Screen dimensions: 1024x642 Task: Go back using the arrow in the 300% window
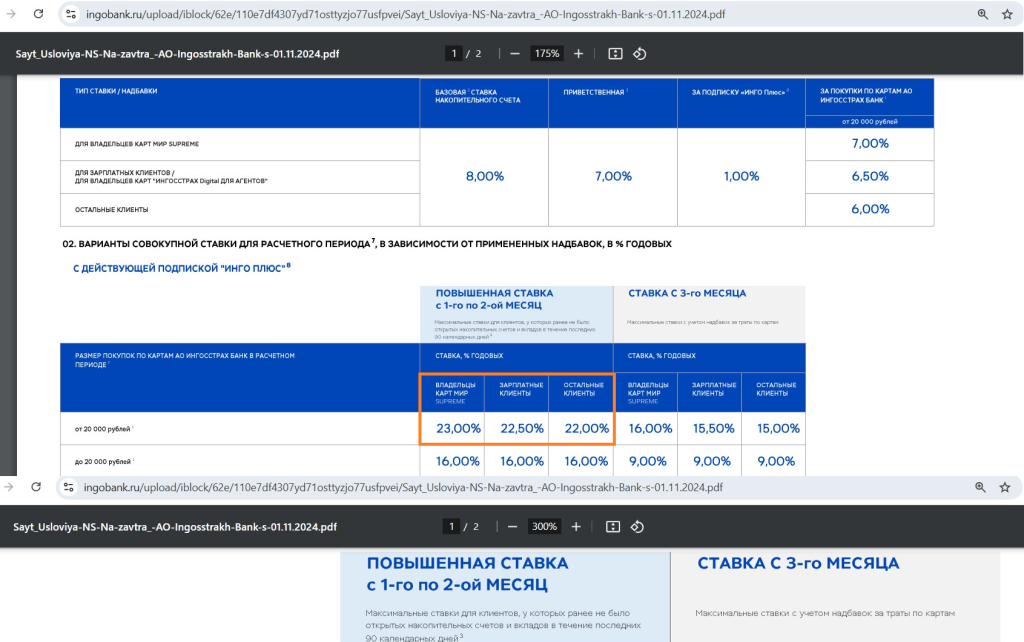(x=10, y=487)
